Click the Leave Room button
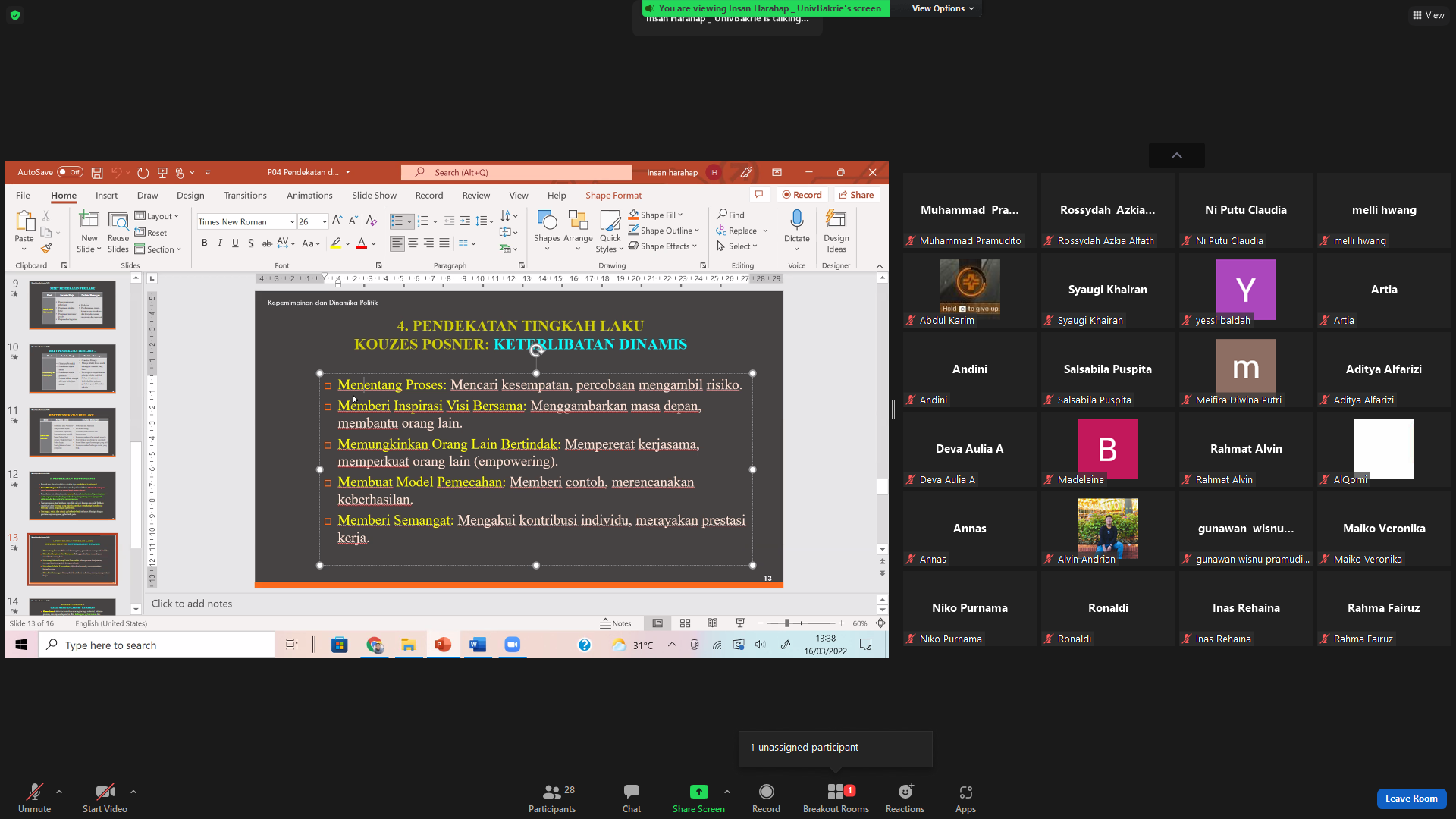Screen dimensions: 1456x819 click(x=1411, y=799)
